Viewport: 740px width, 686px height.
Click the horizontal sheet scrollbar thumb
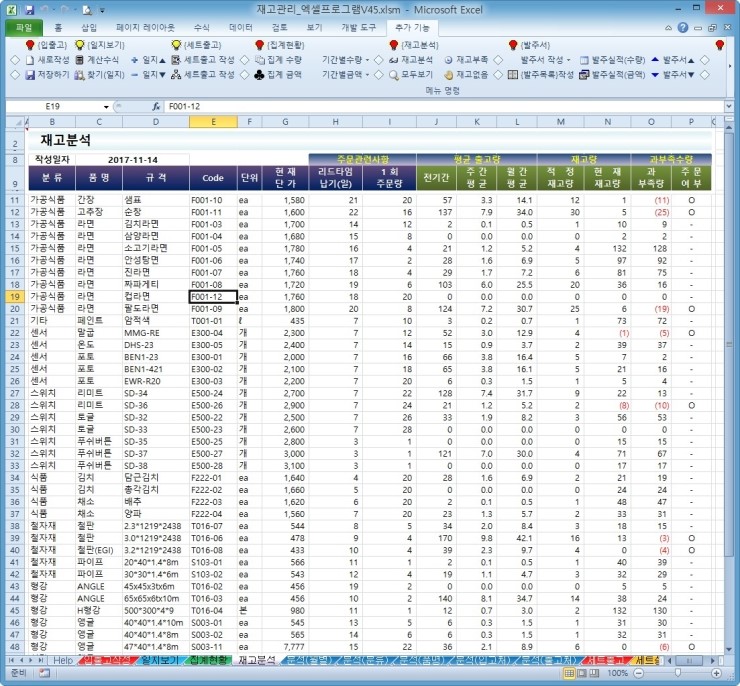(x=689, y=661)
